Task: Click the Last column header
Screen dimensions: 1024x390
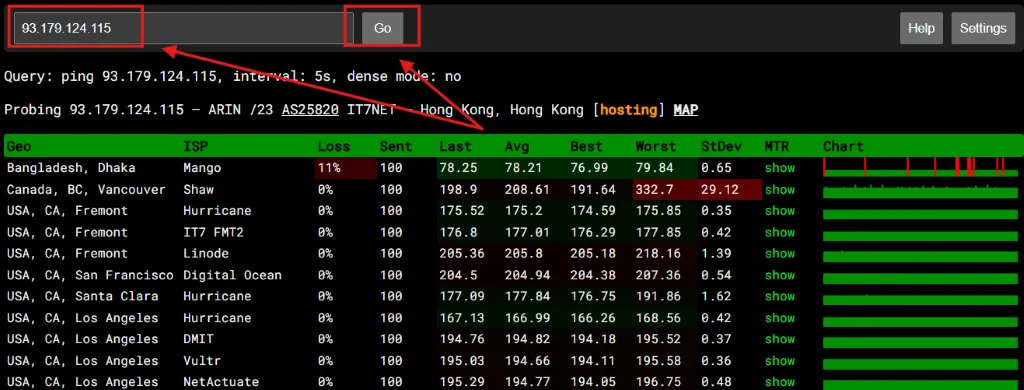Action: [455, 146]
